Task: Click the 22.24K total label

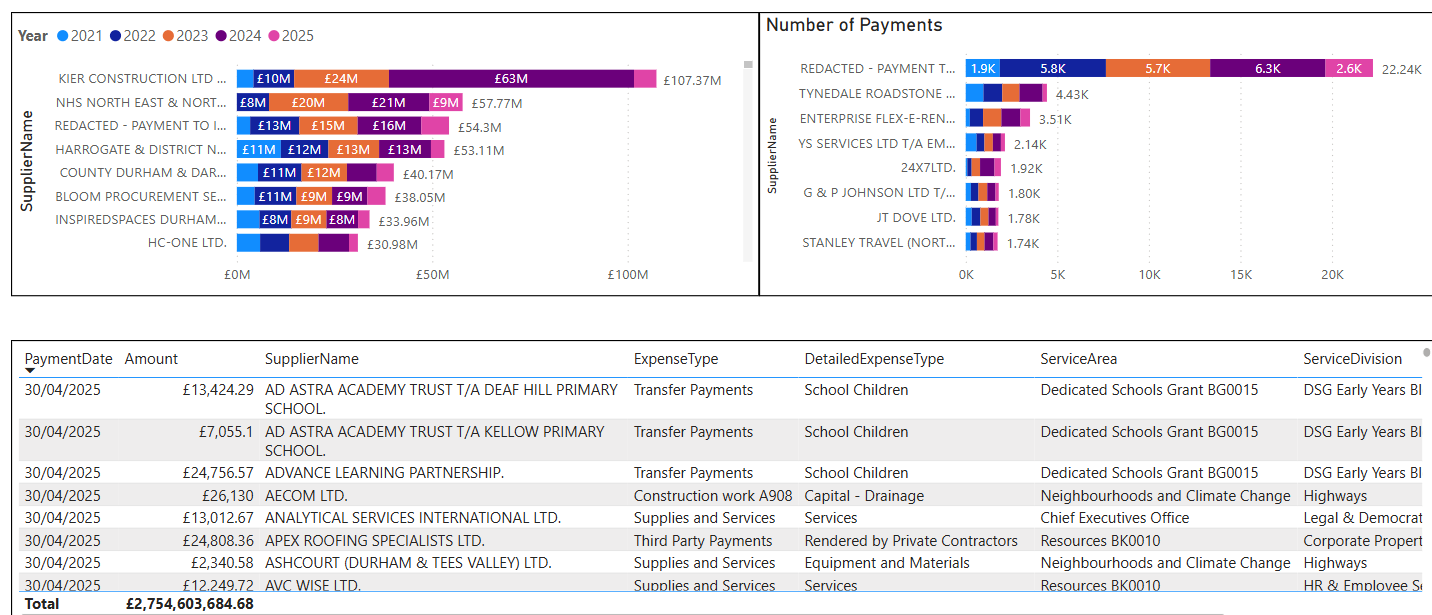Action: tap(1402, 69)
